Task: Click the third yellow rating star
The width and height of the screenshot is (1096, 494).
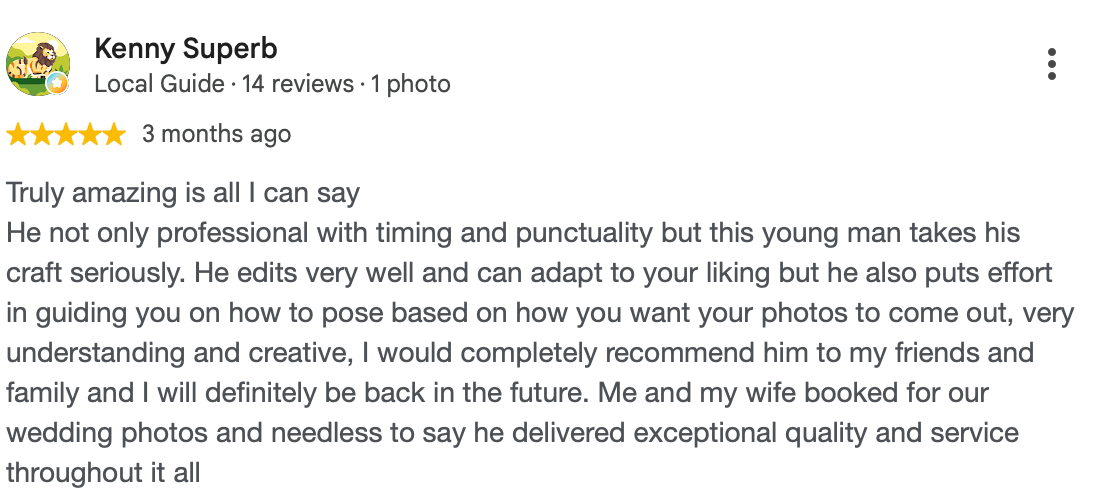Action: coord(66,134)
